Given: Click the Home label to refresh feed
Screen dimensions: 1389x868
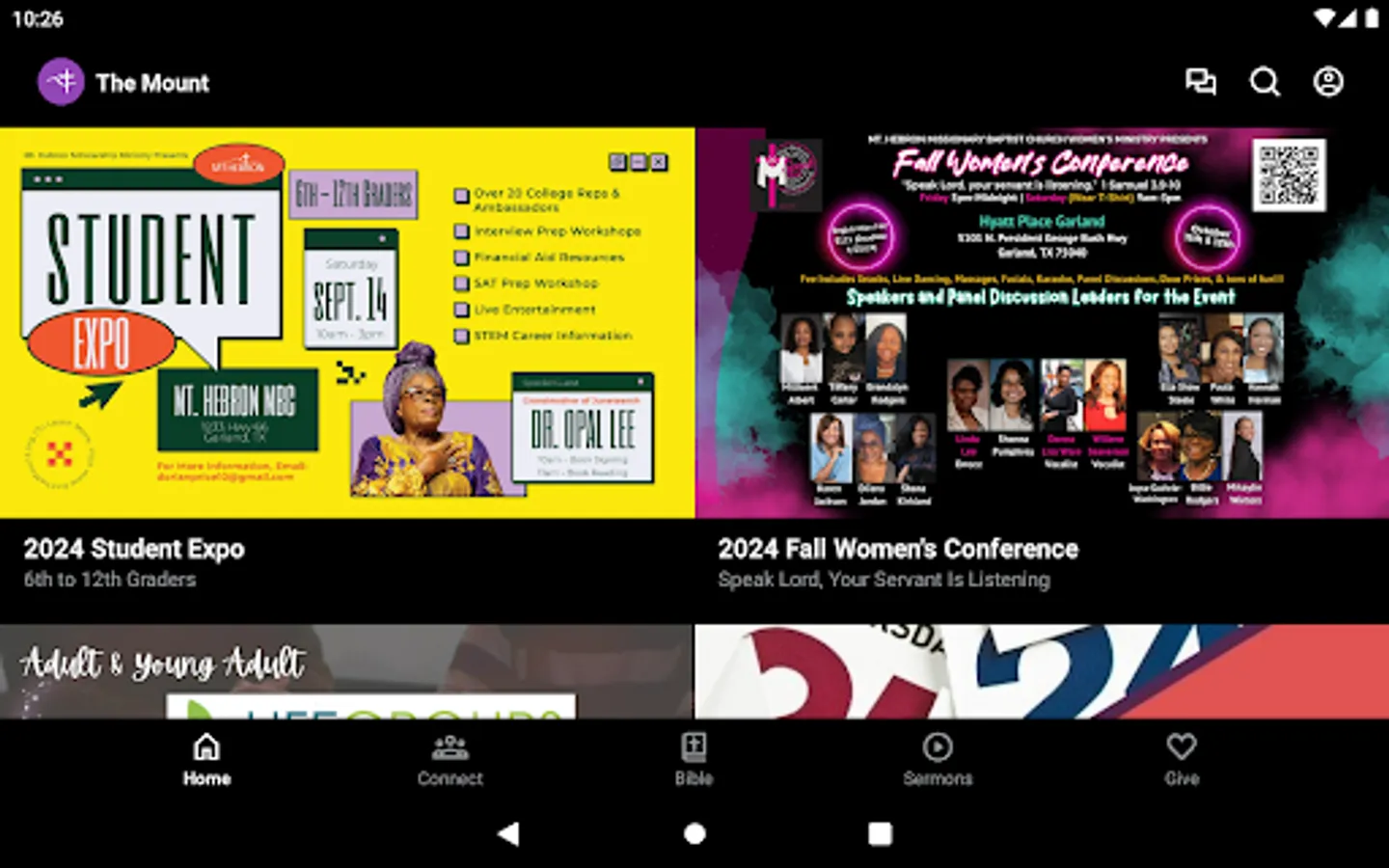Looking at the screenshot, I should [x=205, y=778].
